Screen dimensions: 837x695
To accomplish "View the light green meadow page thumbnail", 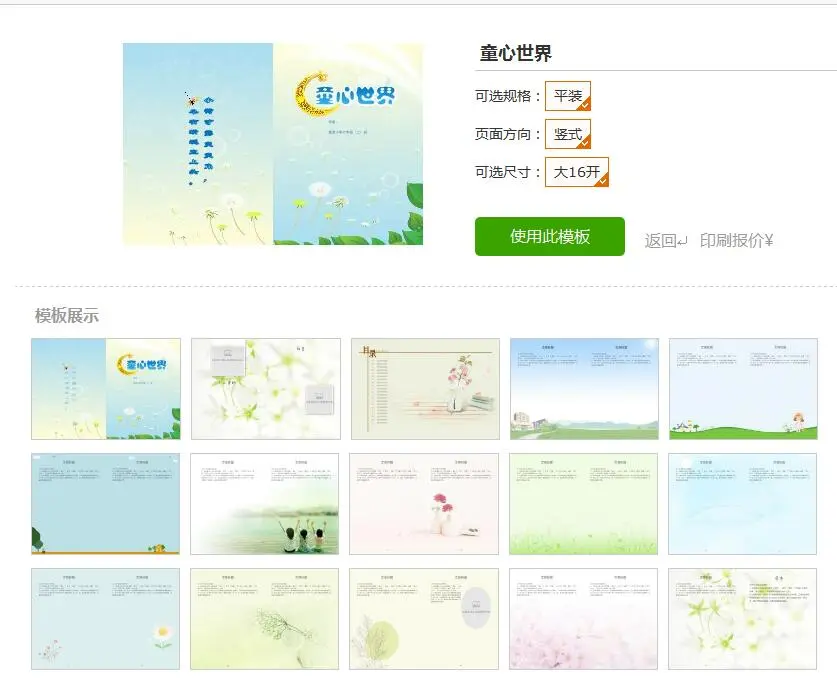I will coord(583,504).
